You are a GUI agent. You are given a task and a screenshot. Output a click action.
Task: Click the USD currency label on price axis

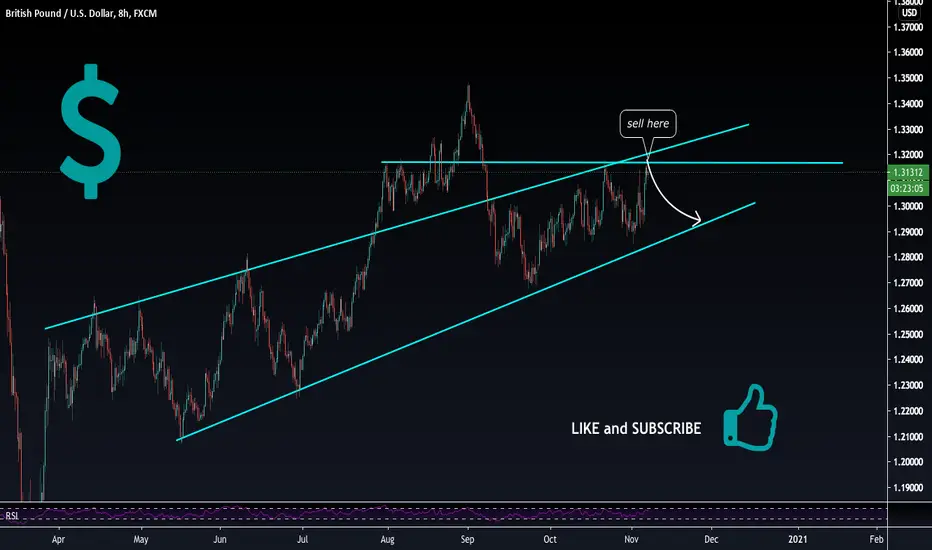pyautogui.click(x=909, y=12)
